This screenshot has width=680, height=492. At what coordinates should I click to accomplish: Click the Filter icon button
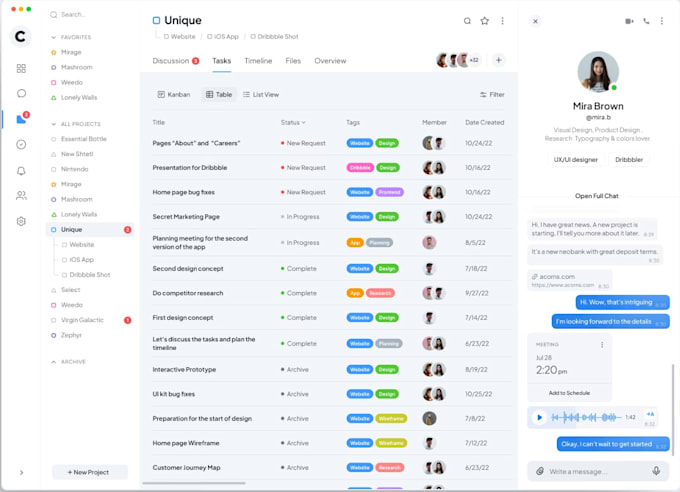click(x=492, y=95)
